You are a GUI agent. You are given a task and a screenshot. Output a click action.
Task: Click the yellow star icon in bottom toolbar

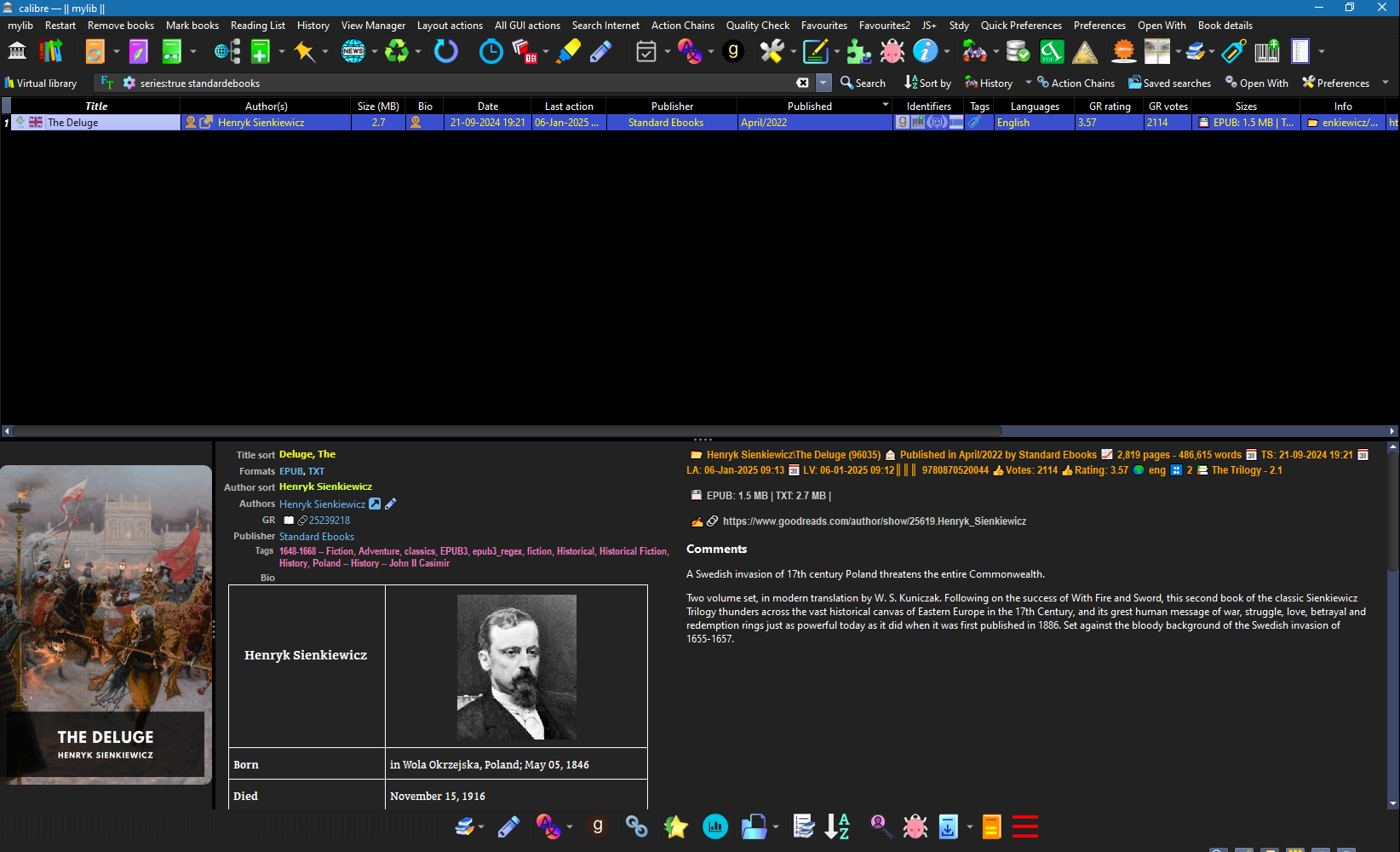pos(676,826)
